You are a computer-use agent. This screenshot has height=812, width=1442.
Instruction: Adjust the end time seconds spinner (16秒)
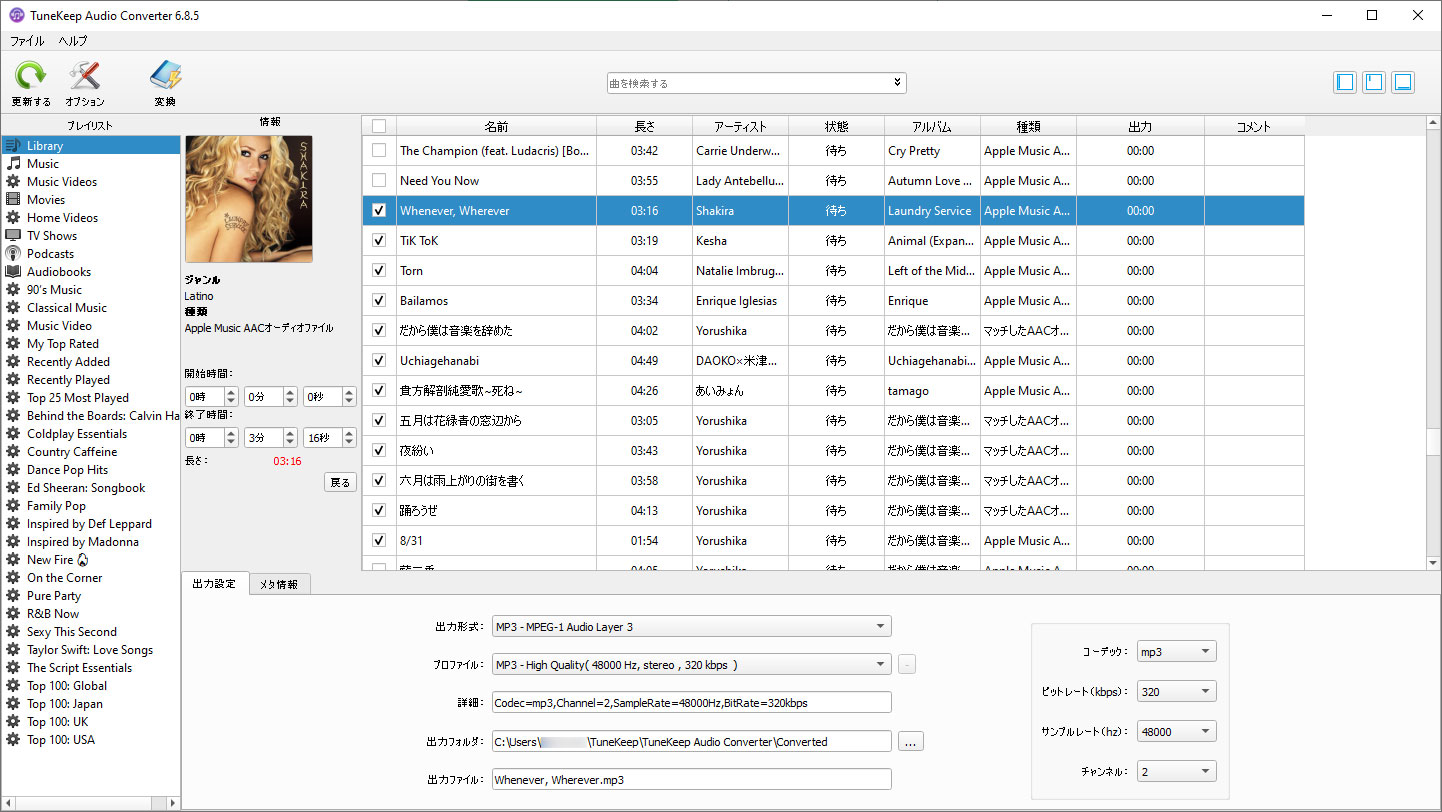(349, 437)
